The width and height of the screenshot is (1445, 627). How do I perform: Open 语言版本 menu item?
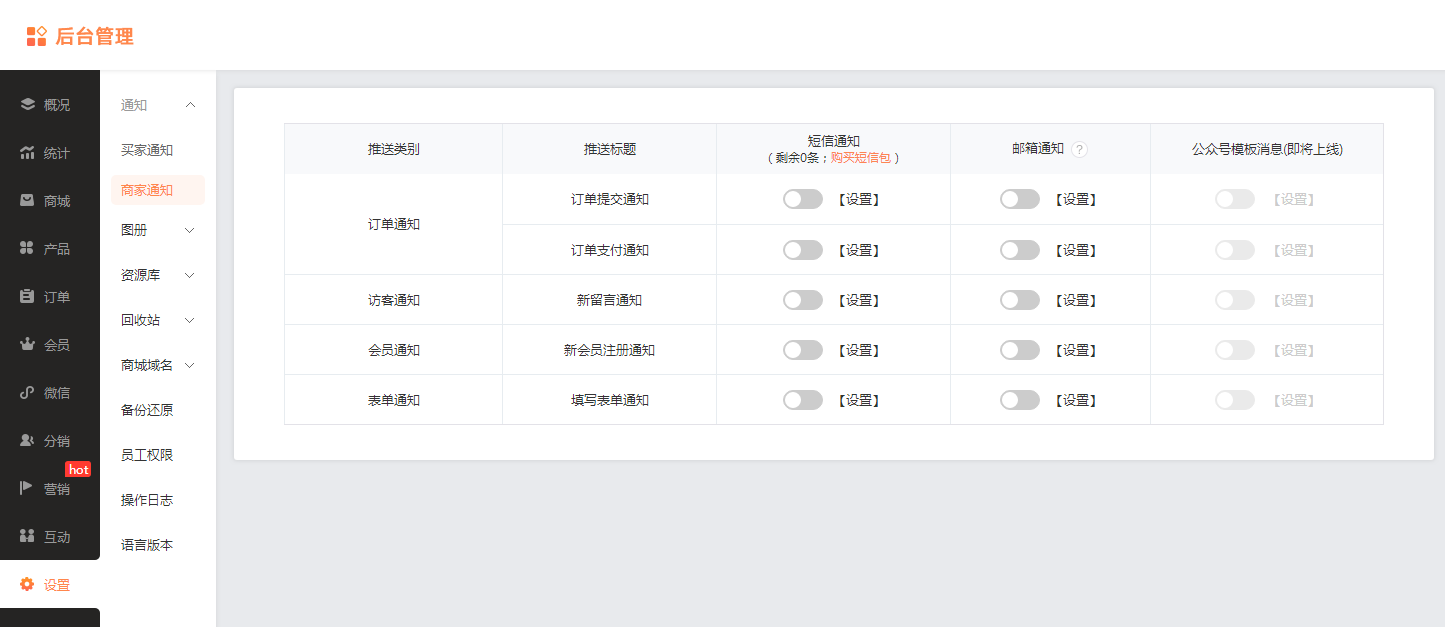(147, 545)
